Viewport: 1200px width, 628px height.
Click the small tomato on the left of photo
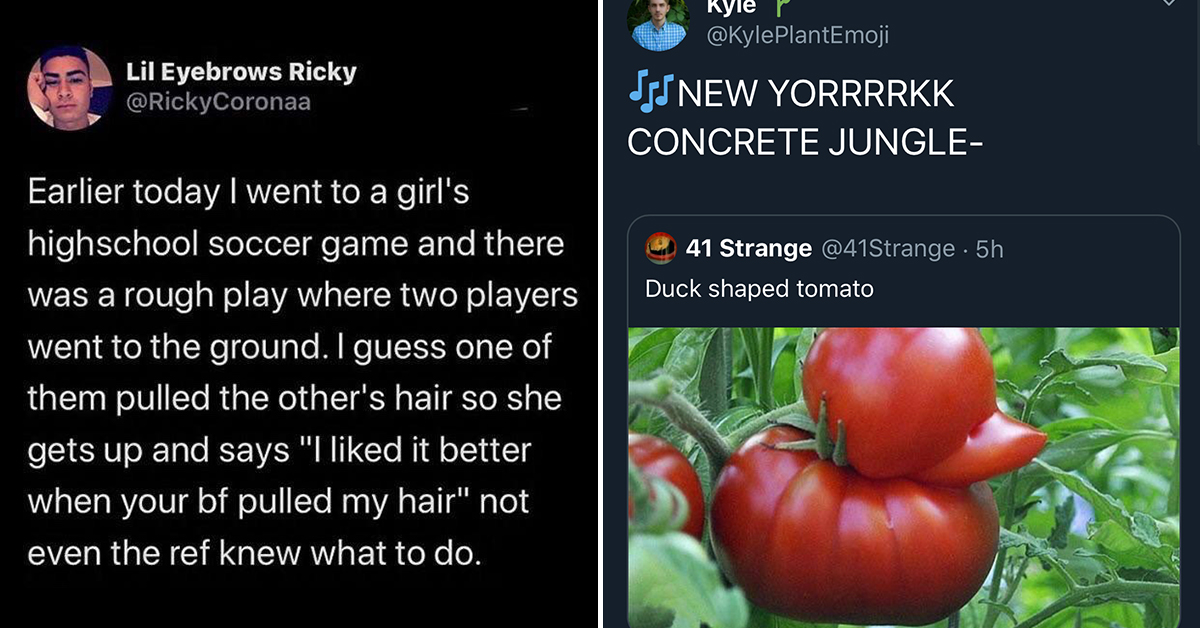tap(665, 483)
